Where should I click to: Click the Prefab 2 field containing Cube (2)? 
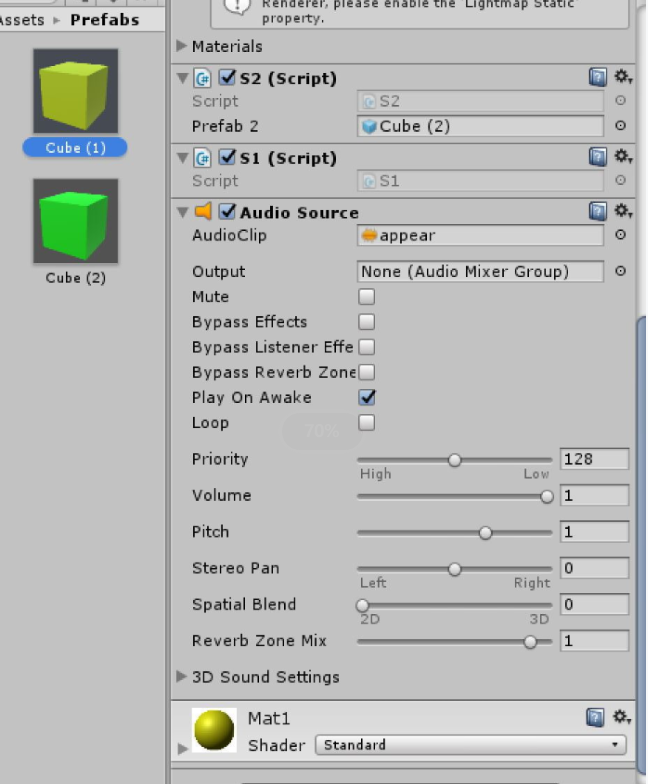click(480, 126)
